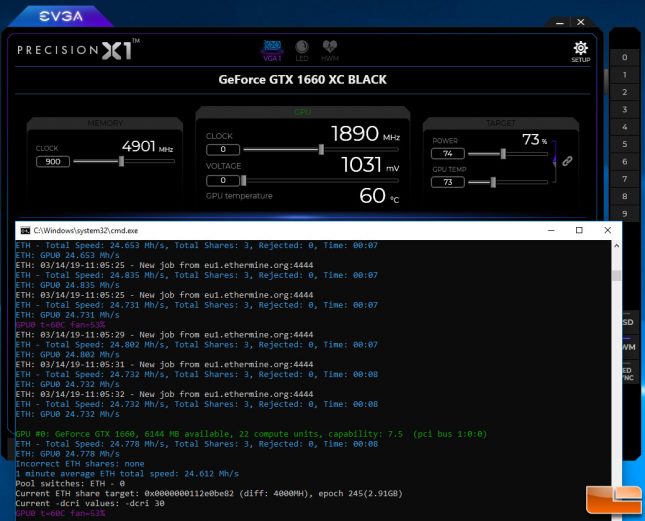645x521 pixels.
Task: Click the green 'GPU #0: GeForce GTX 1660' line
Action: 251,434
